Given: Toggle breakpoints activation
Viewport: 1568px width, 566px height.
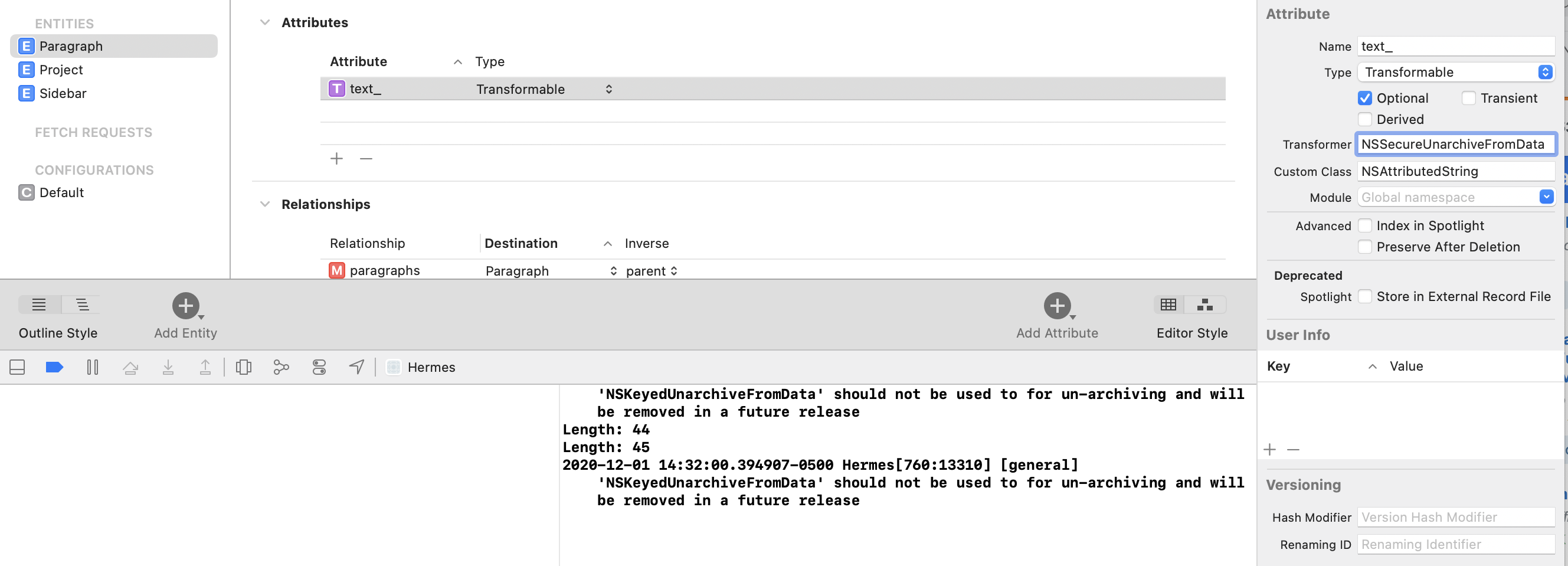Looking at the screenshot, I should click(55, 368).
